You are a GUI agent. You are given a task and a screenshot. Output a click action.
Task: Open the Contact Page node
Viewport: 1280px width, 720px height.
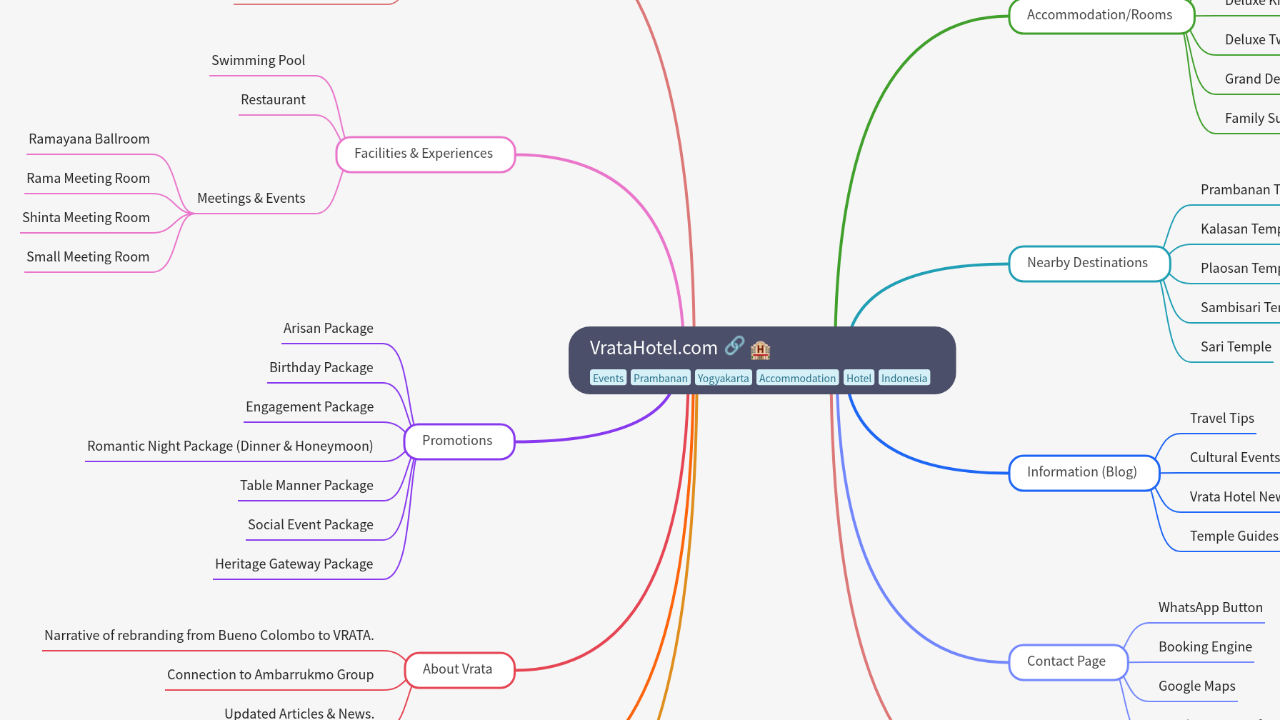pos(1067,661)
